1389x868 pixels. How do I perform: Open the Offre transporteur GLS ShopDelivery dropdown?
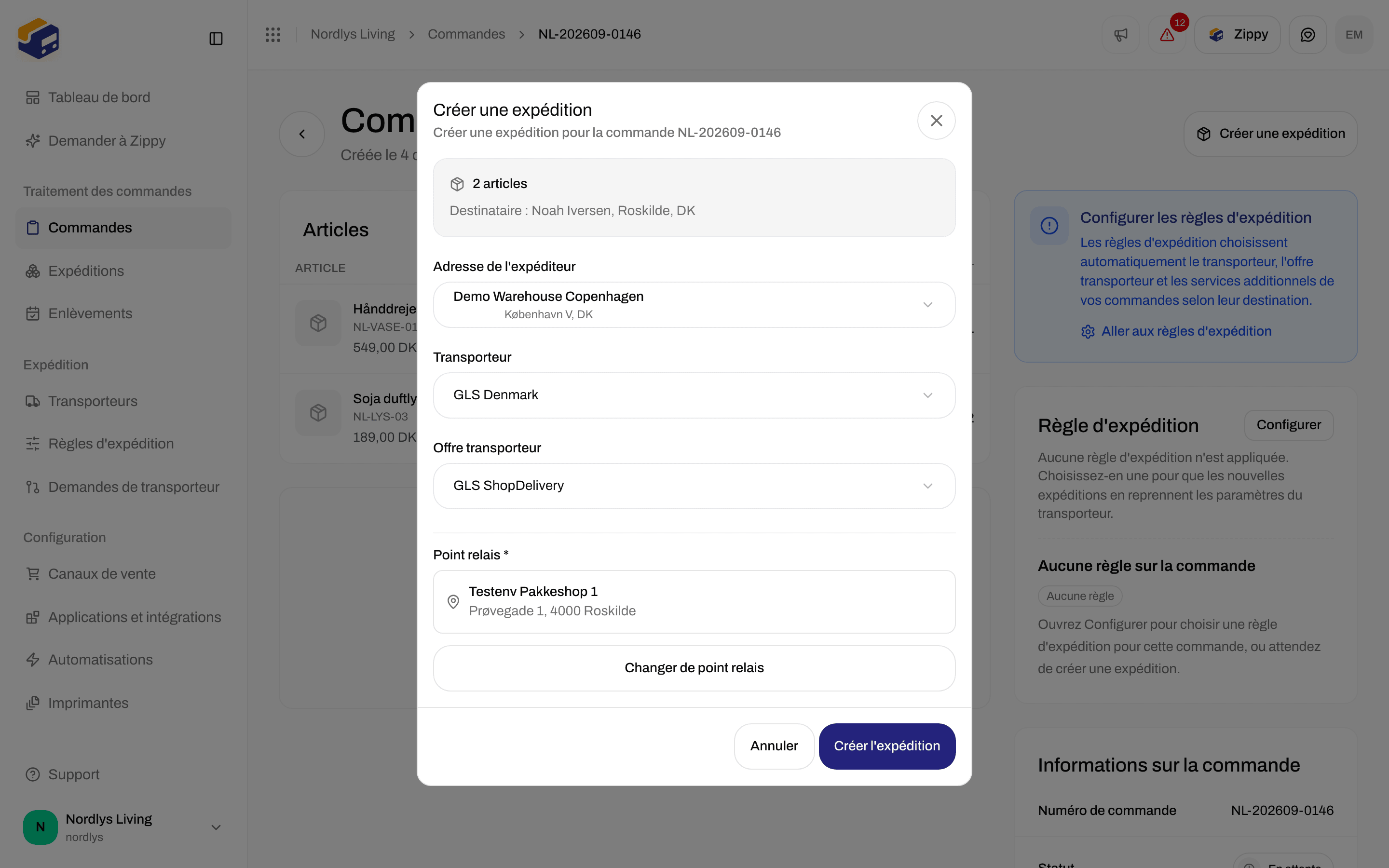694,486
